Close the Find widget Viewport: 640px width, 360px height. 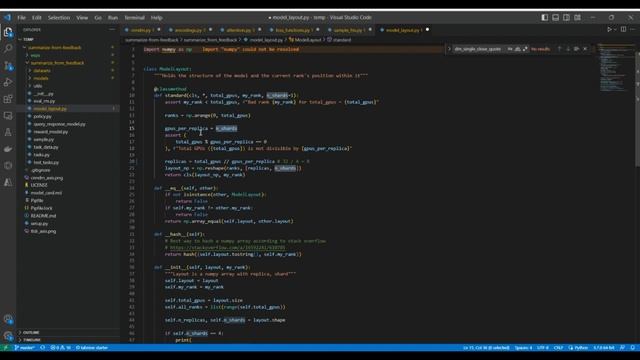coord(585,49)
